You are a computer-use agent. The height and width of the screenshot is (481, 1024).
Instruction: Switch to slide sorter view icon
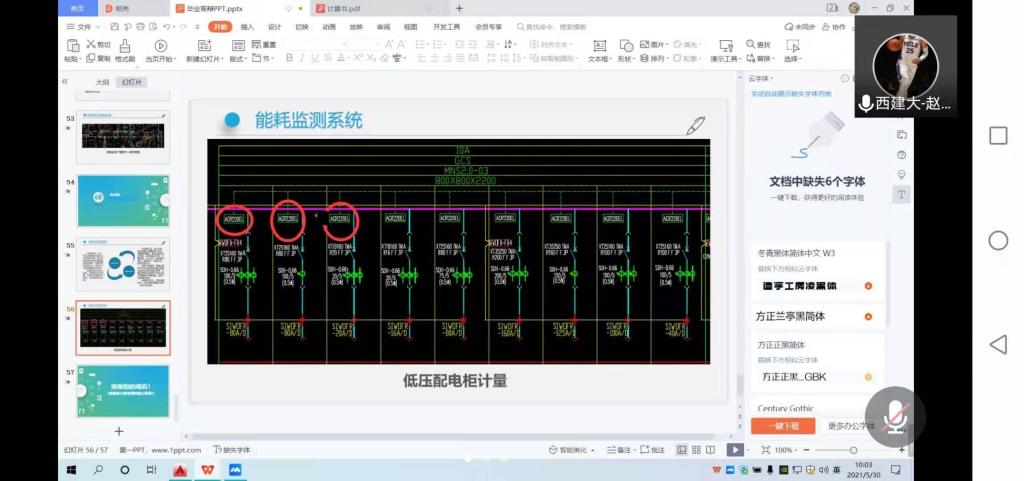click(696, 450)
